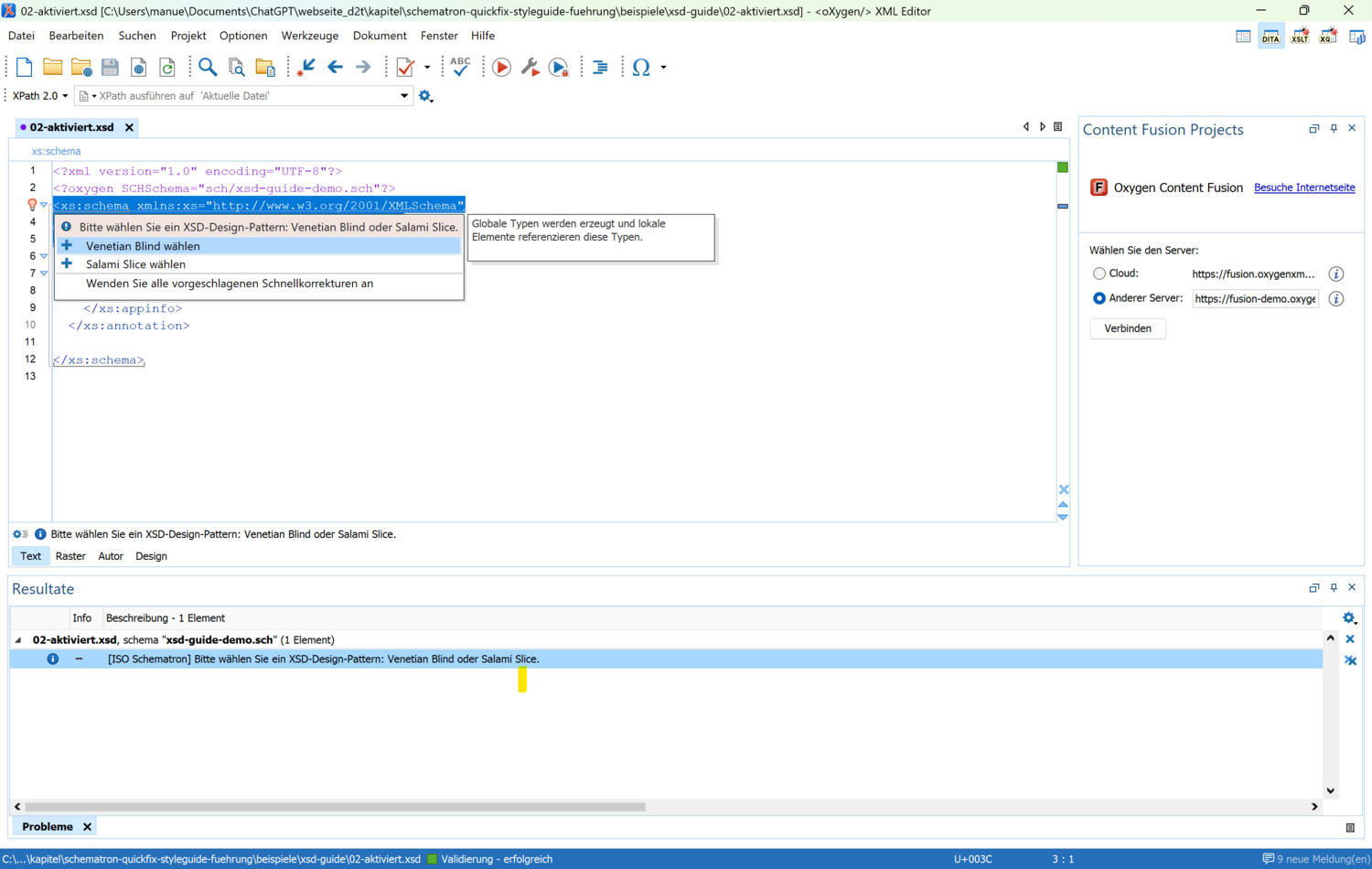Show info icon for the Cloud server

1336,274
